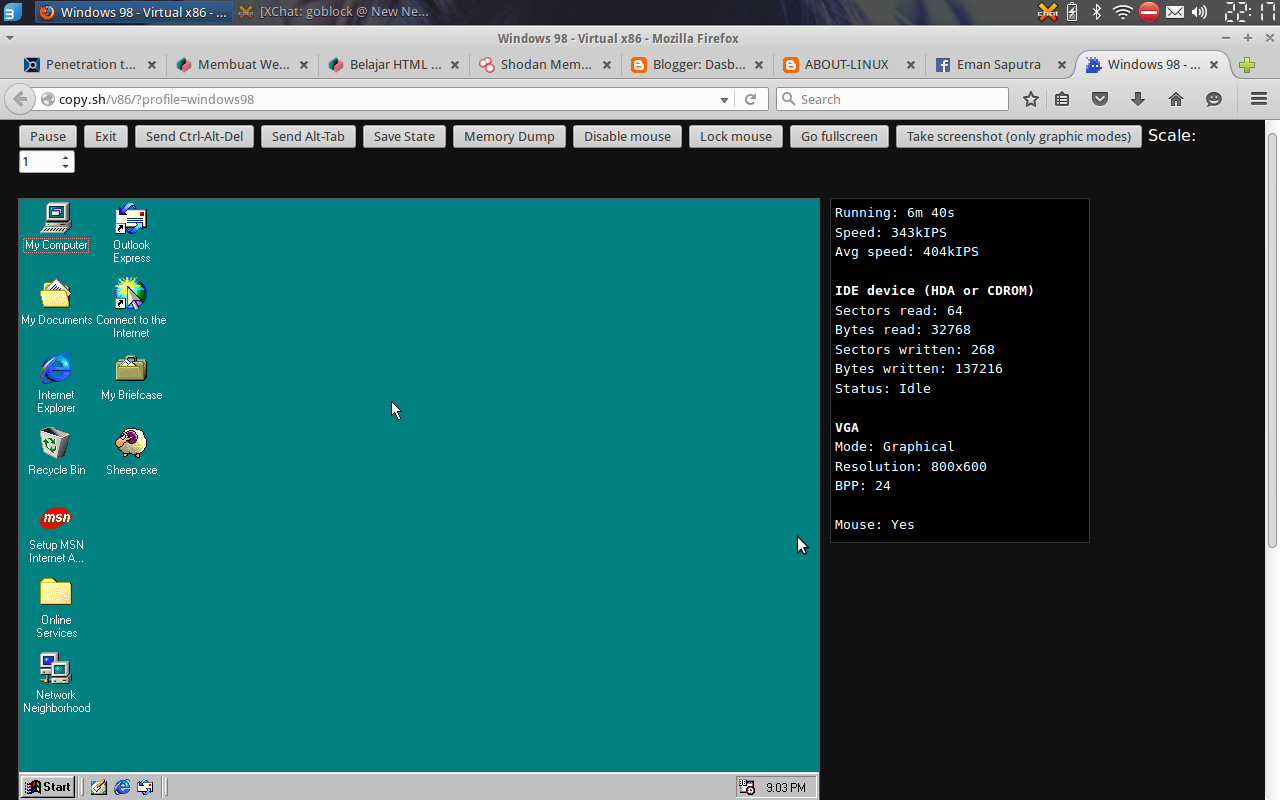Select the My Briefcase icon
1280x800 pixels.
click(131, 377)
